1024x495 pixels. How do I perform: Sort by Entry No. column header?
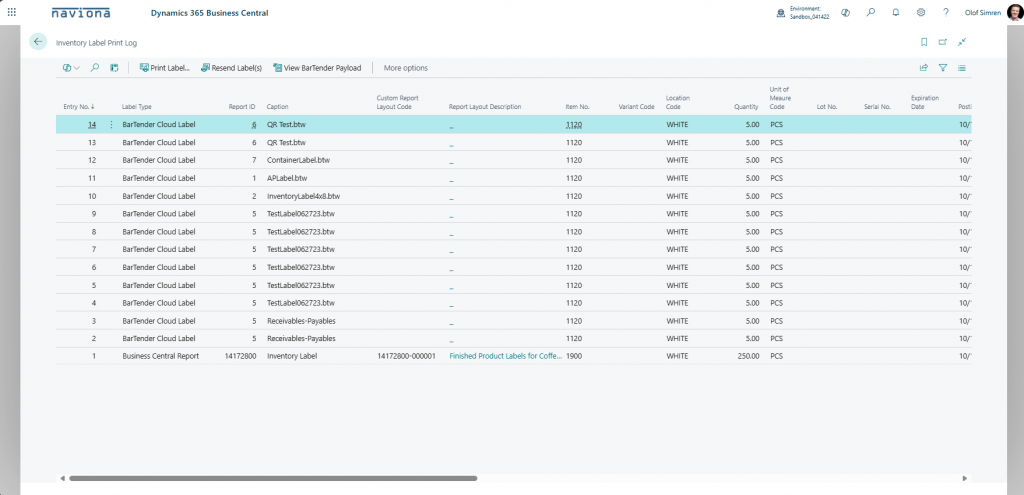tap(79, 106)
